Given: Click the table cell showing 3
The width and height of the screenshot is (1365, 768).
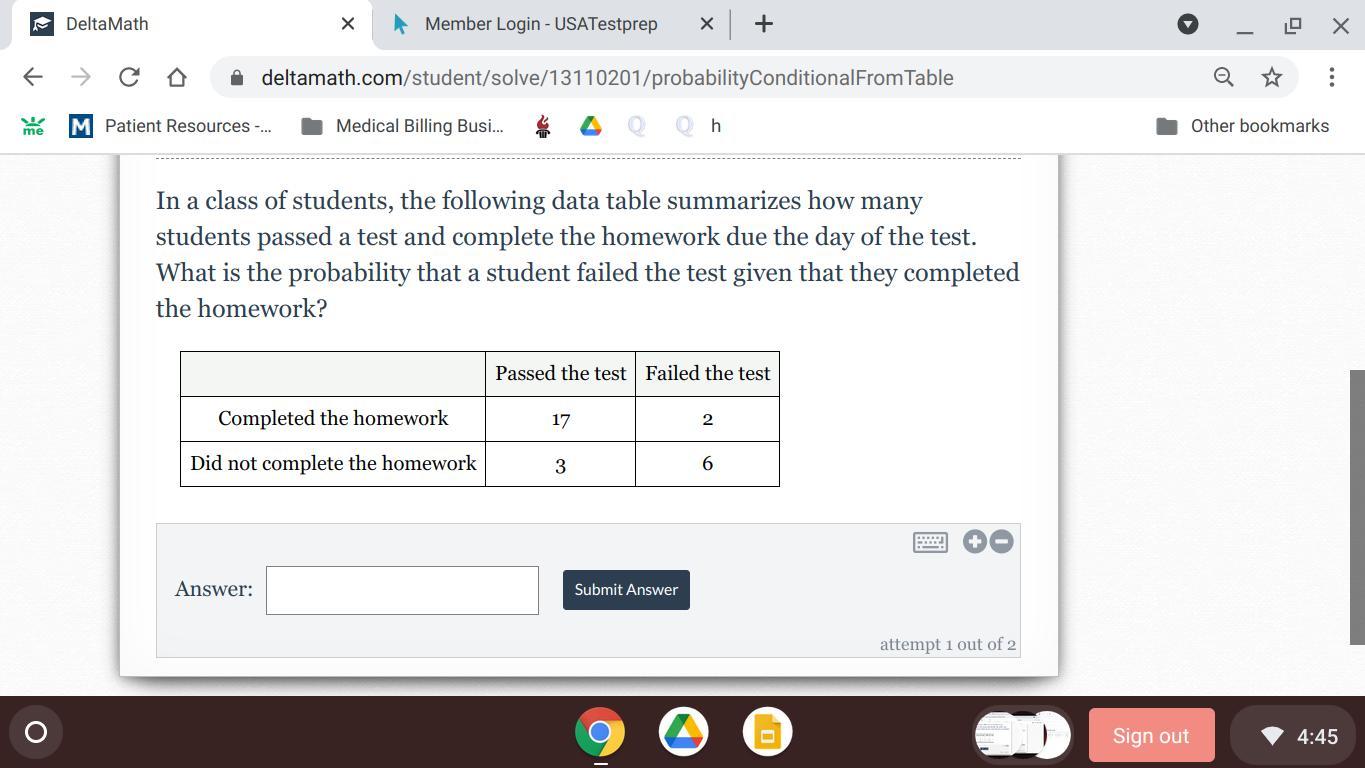Looking at the screenshot, I should click(561, 464).
